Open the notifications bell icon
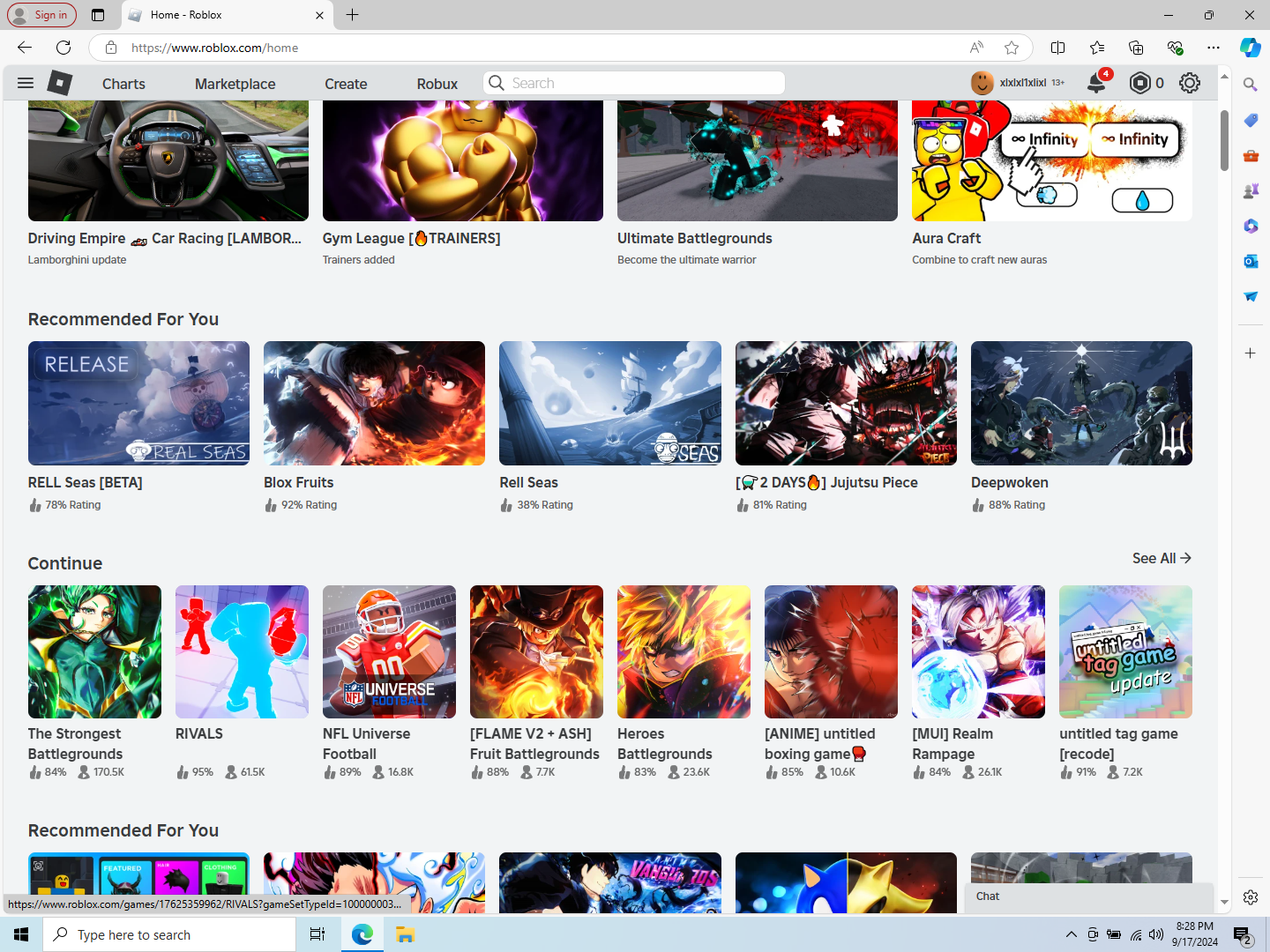Image resolution: width=1270 pixels, height=952 pixels. pyautogui.click(x=1096, y=83)
